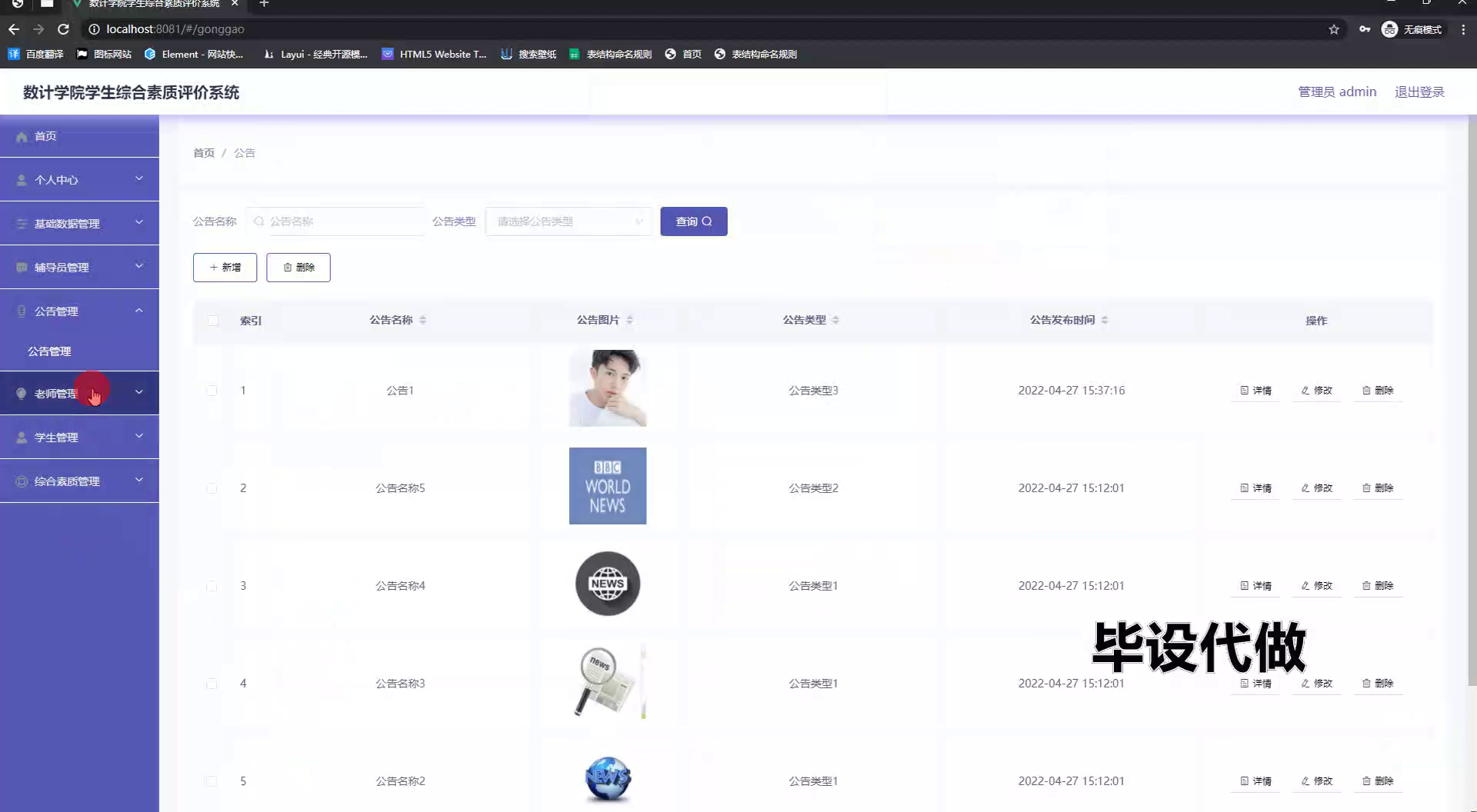The image size is (1477, 812).
Task: Check the row for 公告名称3
Action: point(212,684)
